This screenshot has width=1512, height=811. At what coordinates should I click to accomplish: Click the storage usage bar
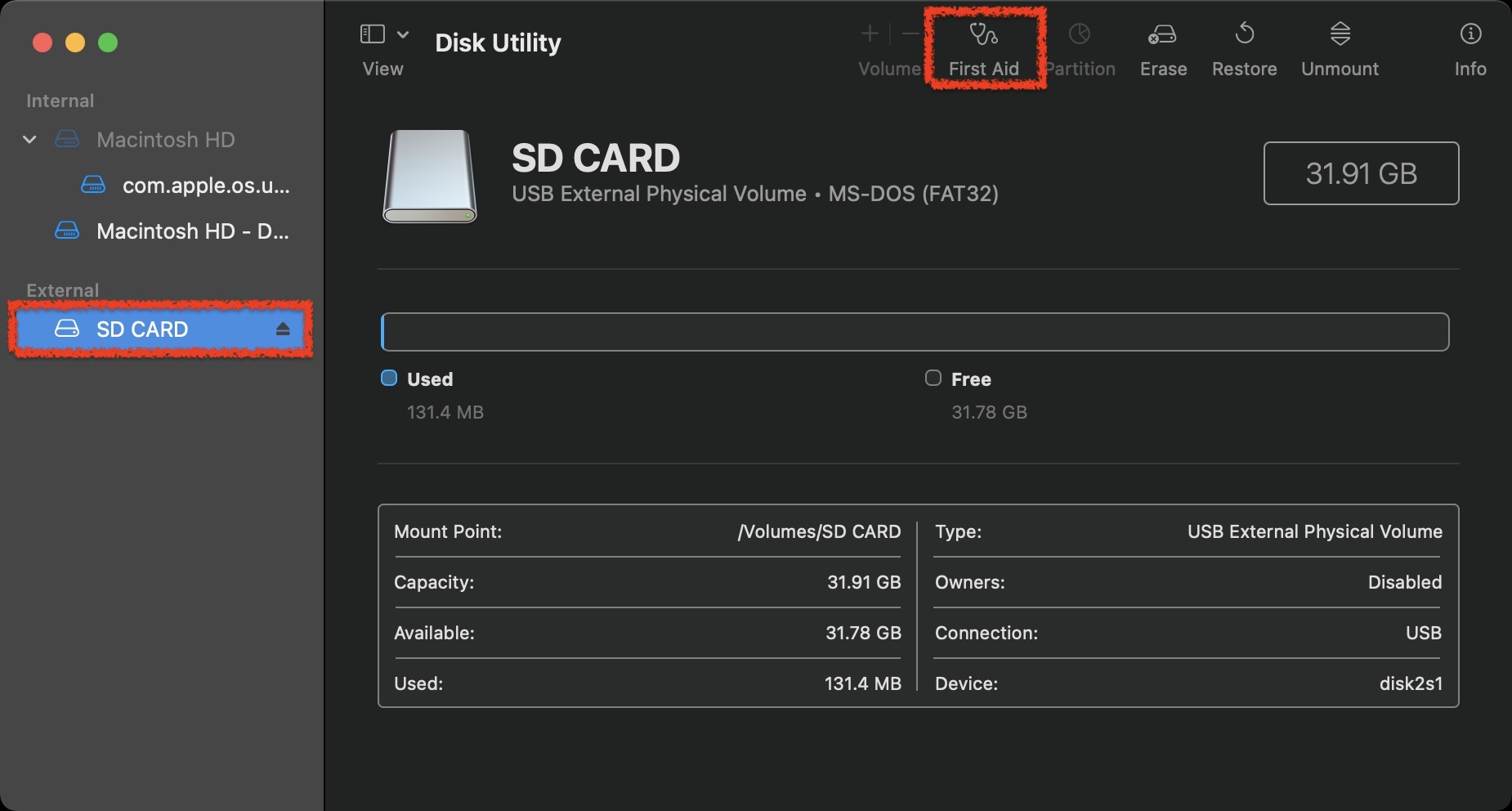[915, 331]
